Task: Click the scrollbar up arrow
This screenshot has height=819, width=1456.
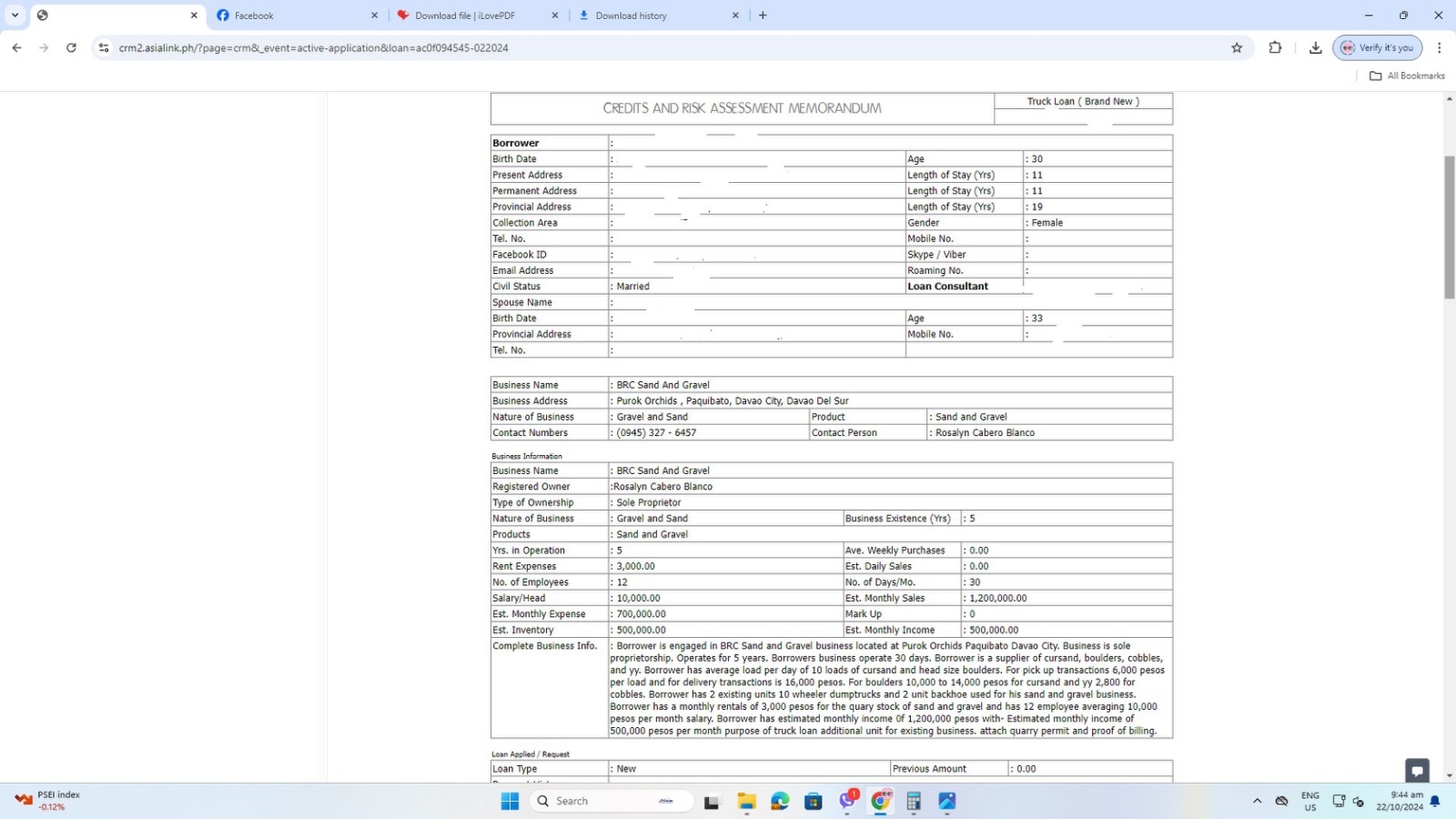Action: [x=1450, y=98]
